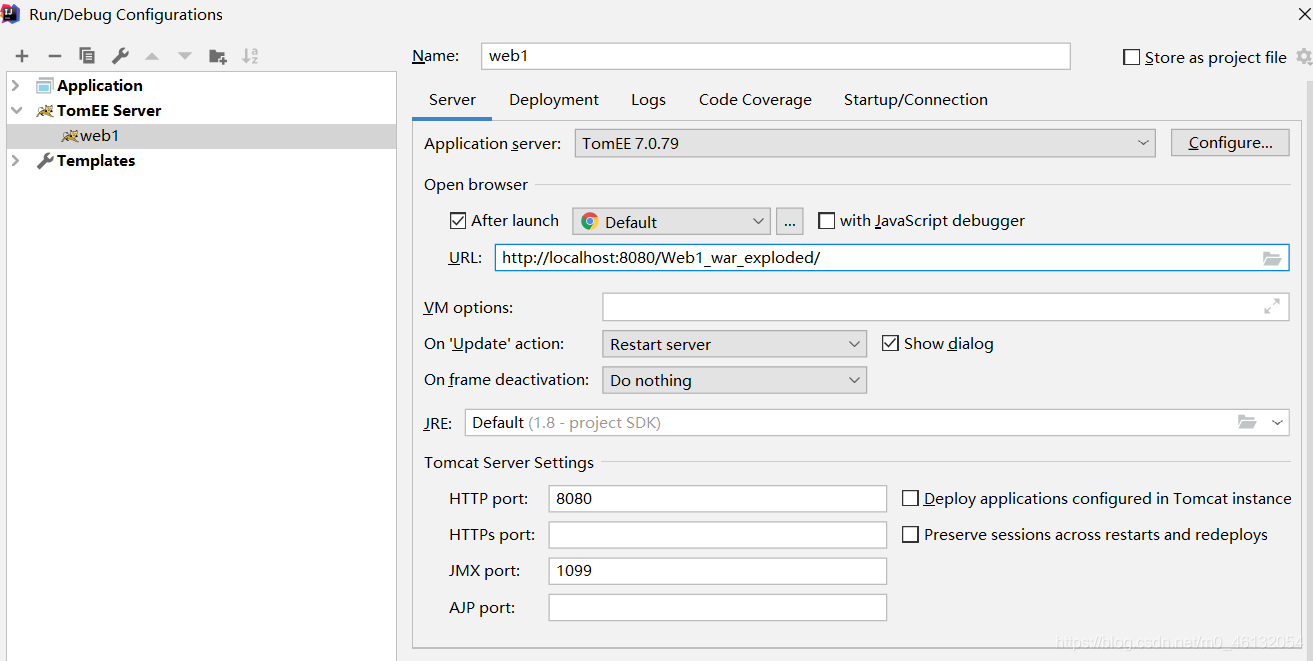Sort configurations alphabetically

250,56
